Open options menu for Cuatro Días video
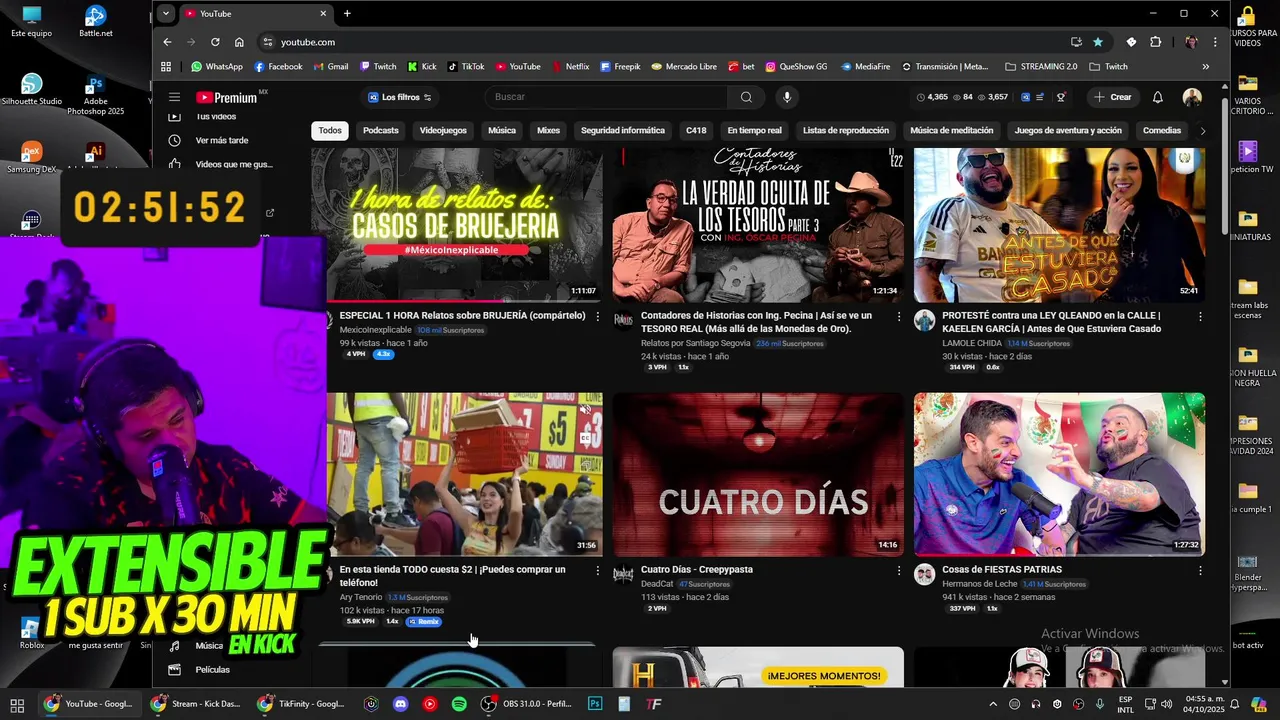 tap(899, 570)
